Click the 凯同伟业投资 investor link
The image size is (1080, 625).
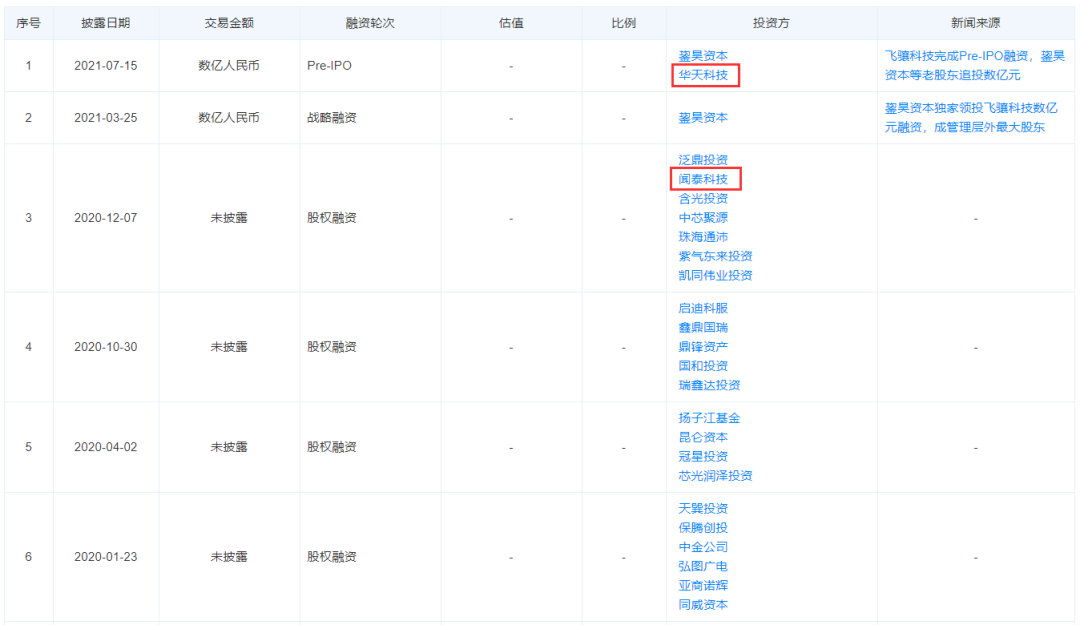[x=715, y=276]
